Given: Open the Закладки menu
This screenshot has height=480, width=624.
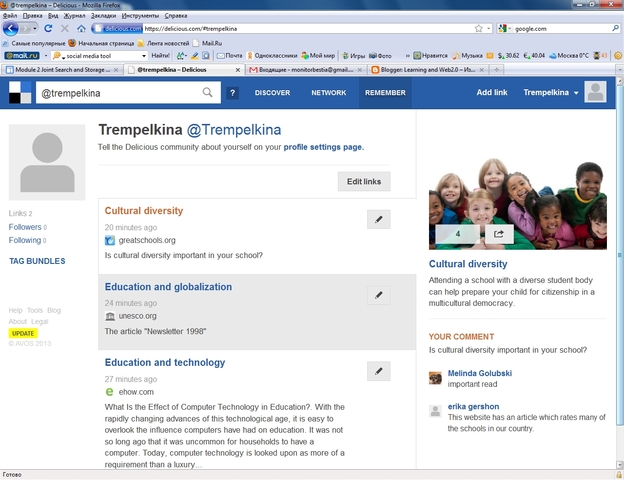Looking at the screenshot, I should coord(103,16).
